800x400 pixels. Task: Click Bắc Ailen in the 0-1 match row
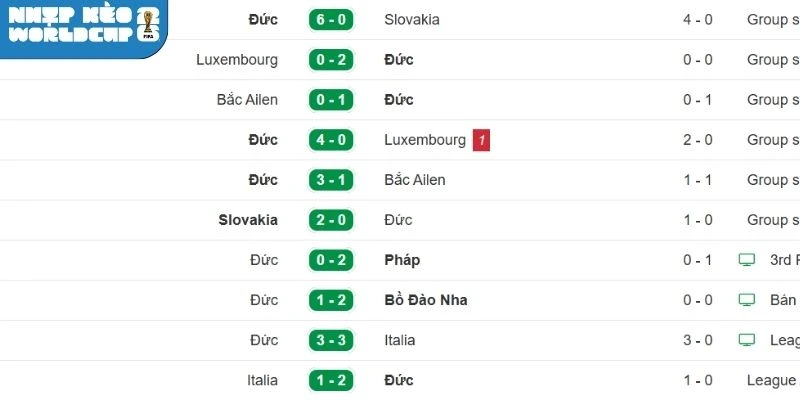pos(247,100)
